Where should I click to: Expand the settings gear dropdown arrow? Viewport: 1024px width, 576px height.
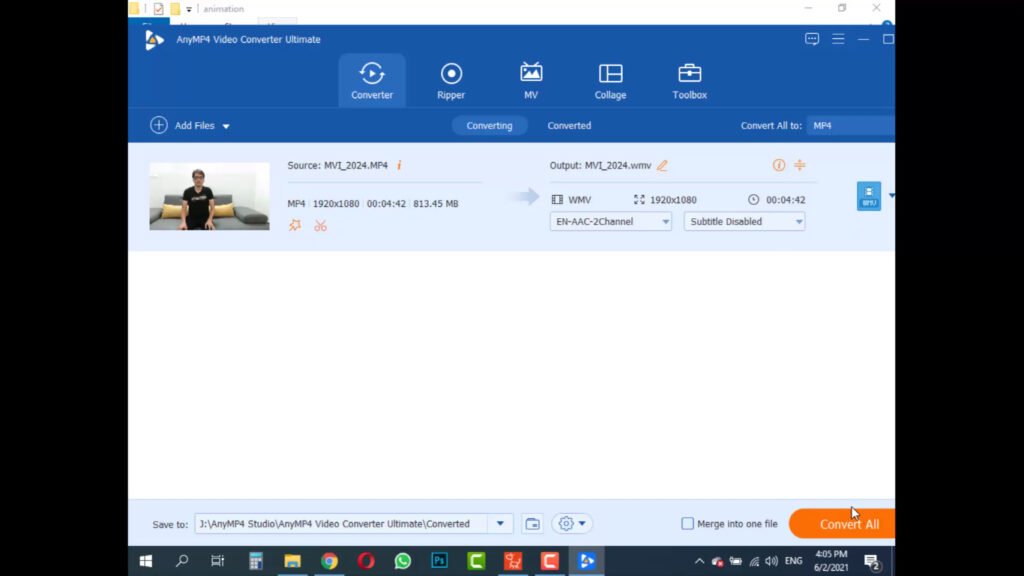(x=582, y=524)
